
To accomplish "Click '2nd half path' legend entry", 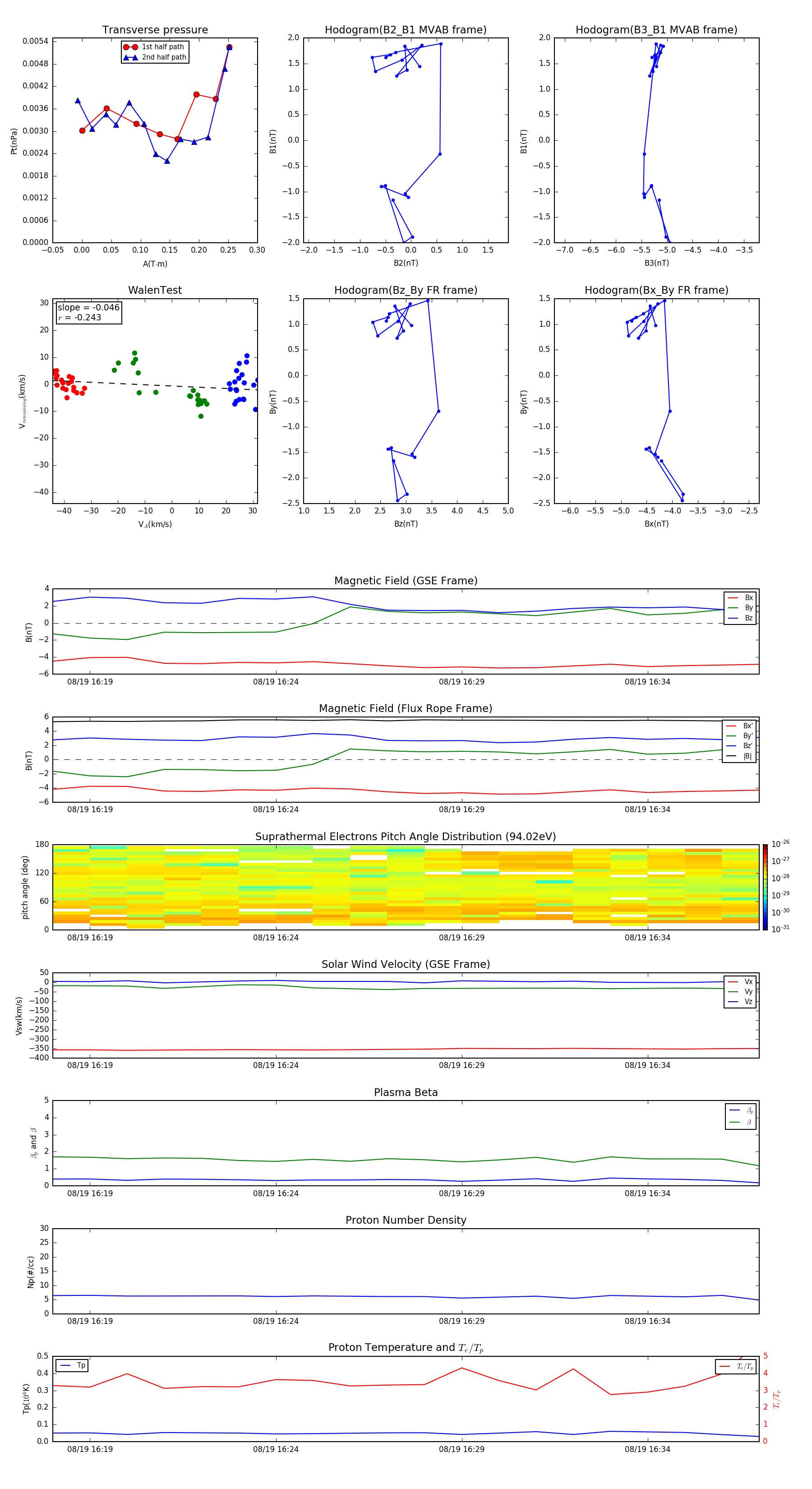I will click(155, 57).
